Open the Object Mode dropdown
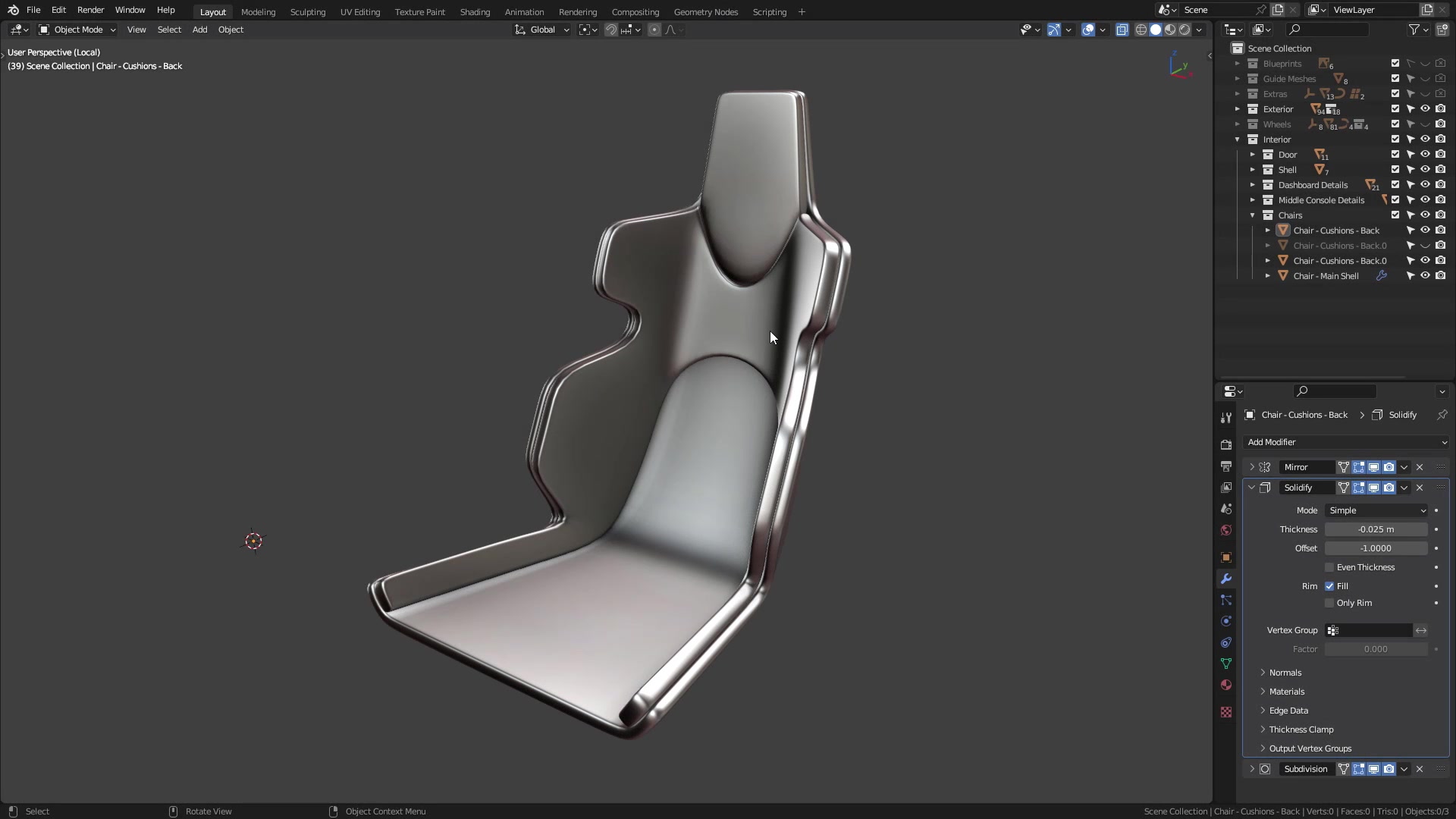 (x=77, y=30)
